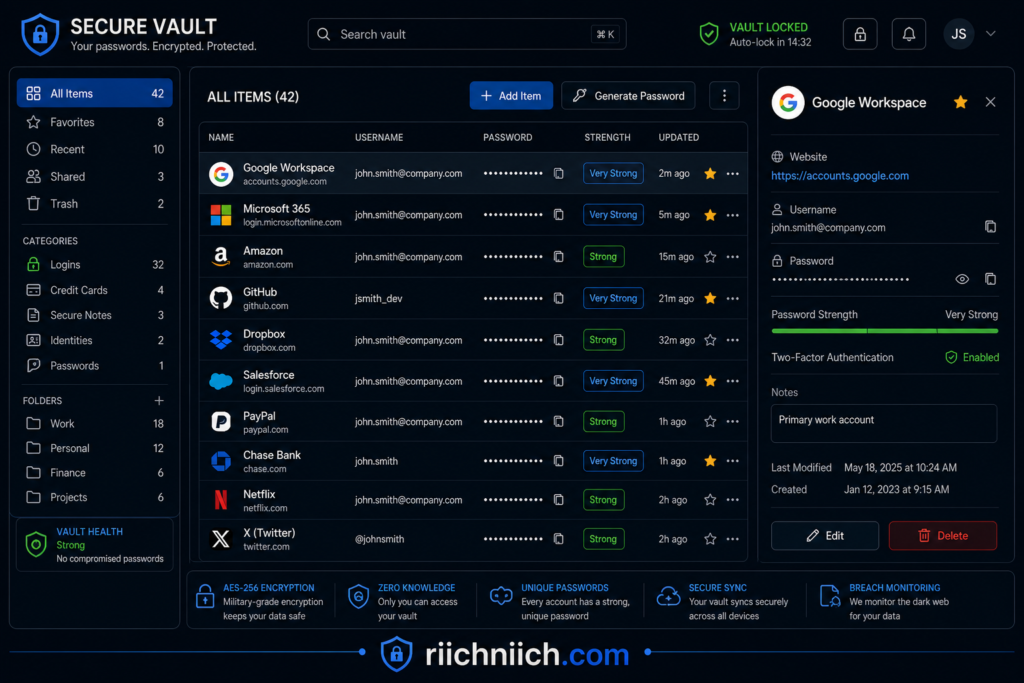
Task: Click the Password Strength bar
Action: point(885,331)
